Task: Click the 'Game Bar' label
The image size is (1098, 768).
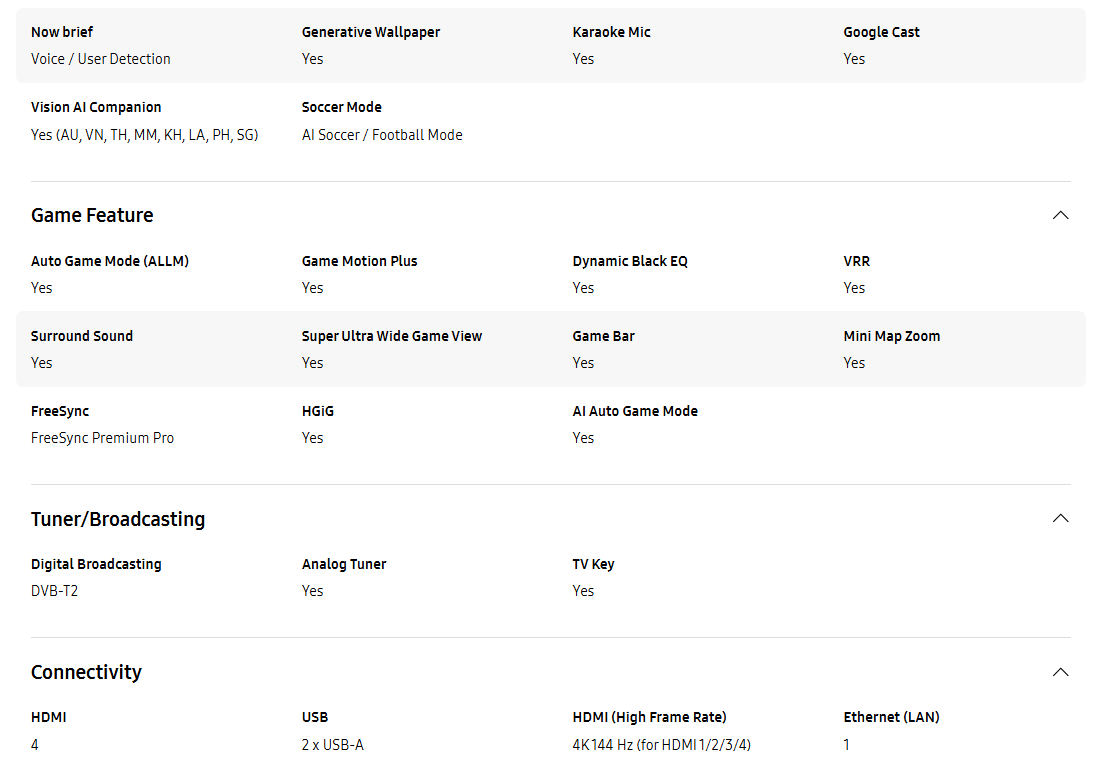Action: point(603,336)
